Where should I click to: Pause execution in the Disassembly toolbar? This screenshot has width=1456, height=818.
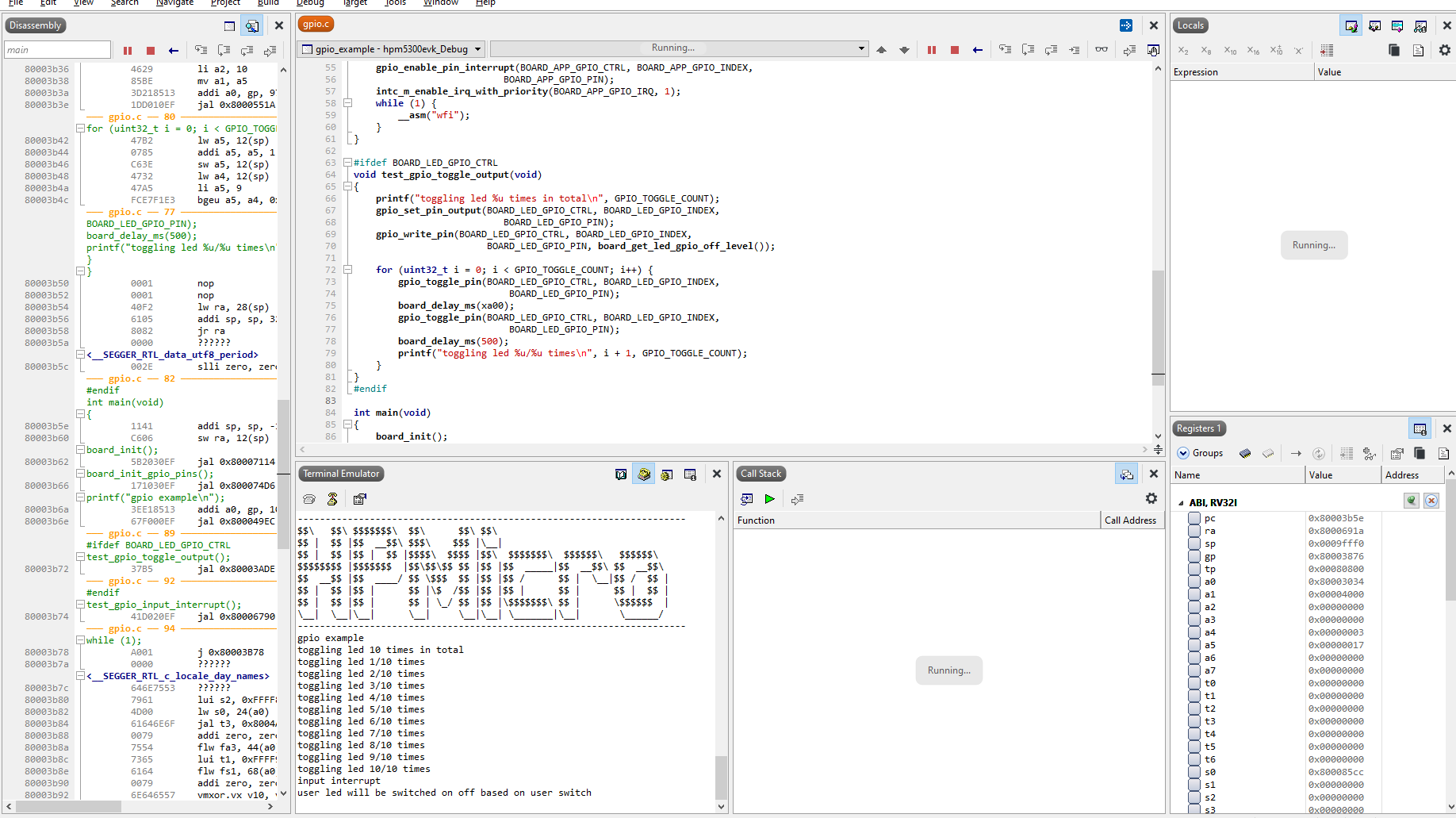(x=128, y=50)
